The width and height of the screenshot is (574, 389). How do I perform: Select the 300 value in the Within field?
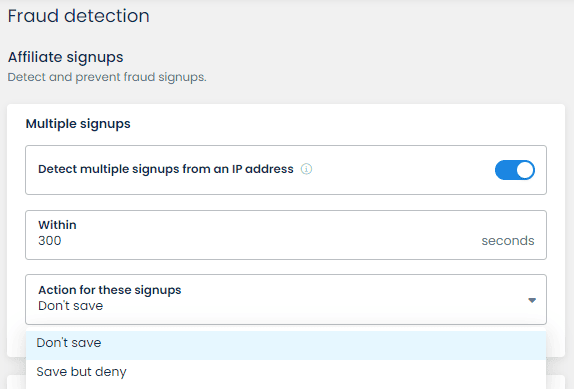[50, 241]
